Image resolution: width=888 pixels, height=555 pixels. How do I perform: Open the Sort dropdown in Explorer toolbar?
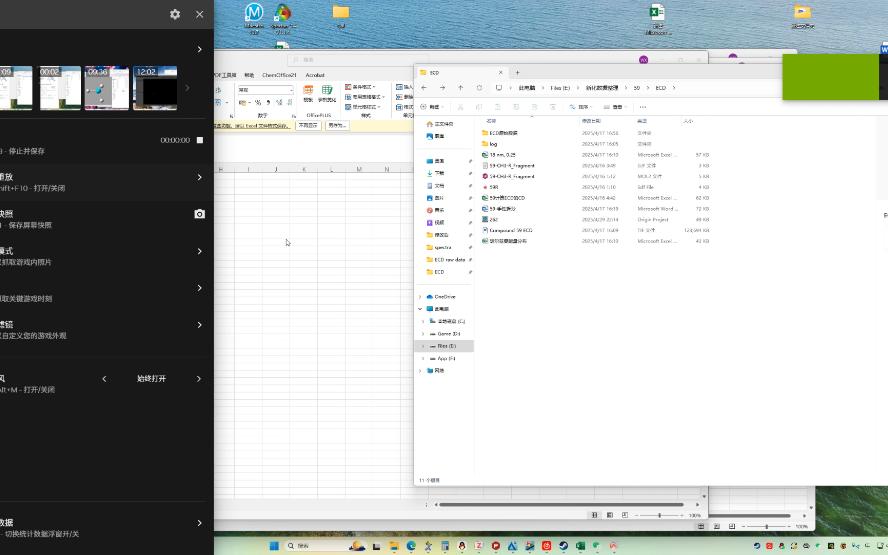click(x=579, y=106)
